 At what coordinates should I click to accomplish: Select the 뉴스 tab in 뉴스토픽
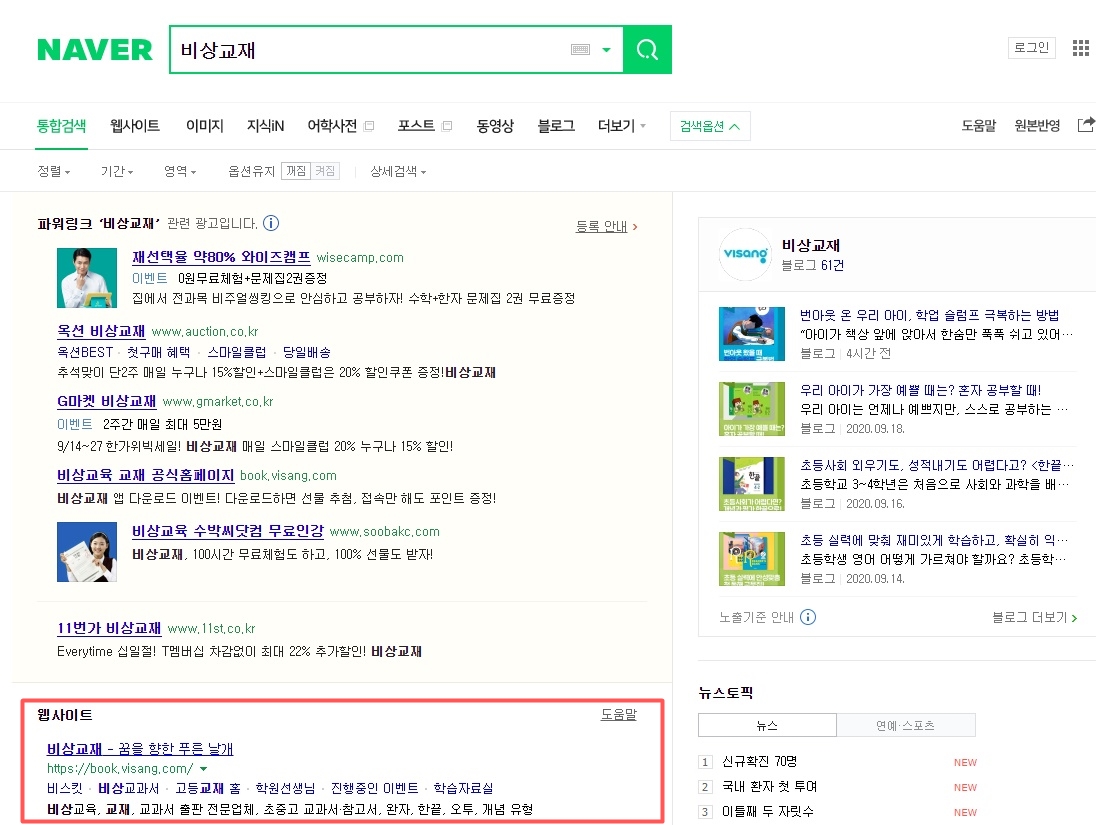[x=767, y=725]
